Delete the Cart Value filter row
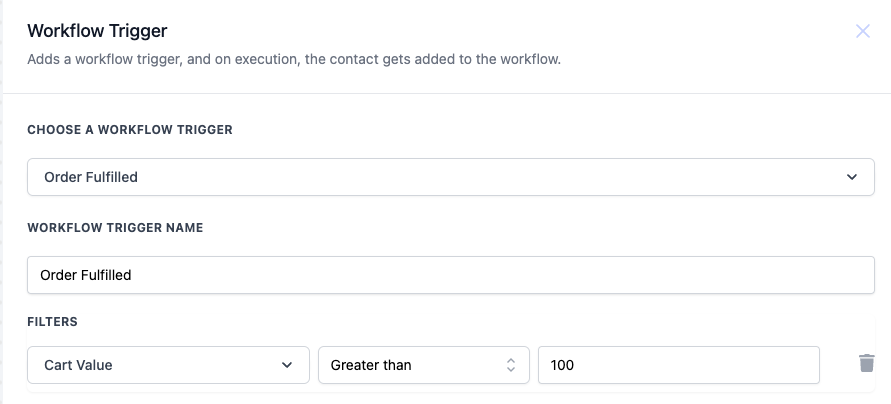Screen dimensions: 891x404 (867, 363)
